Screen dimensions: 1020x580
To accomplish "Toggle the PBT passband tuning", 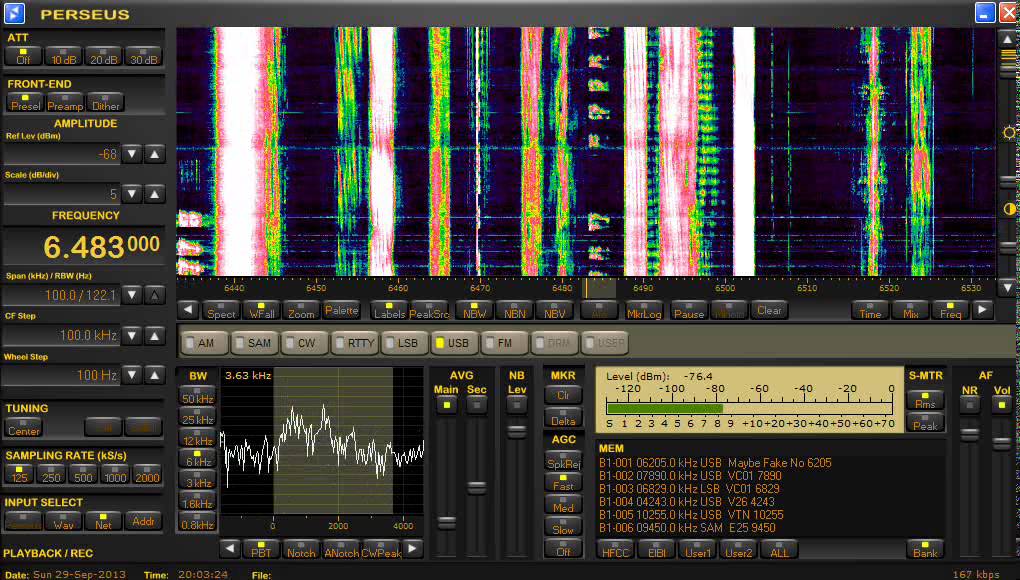I will 261,549.
